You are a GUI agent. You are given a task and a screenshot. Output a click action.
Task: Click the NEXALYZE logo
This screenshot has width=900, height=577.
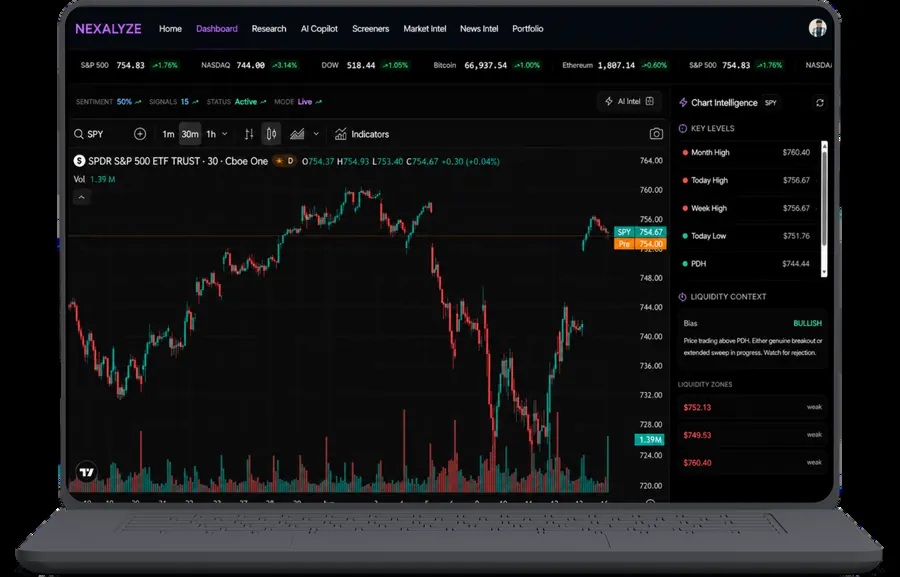click(x=108, y=29)
